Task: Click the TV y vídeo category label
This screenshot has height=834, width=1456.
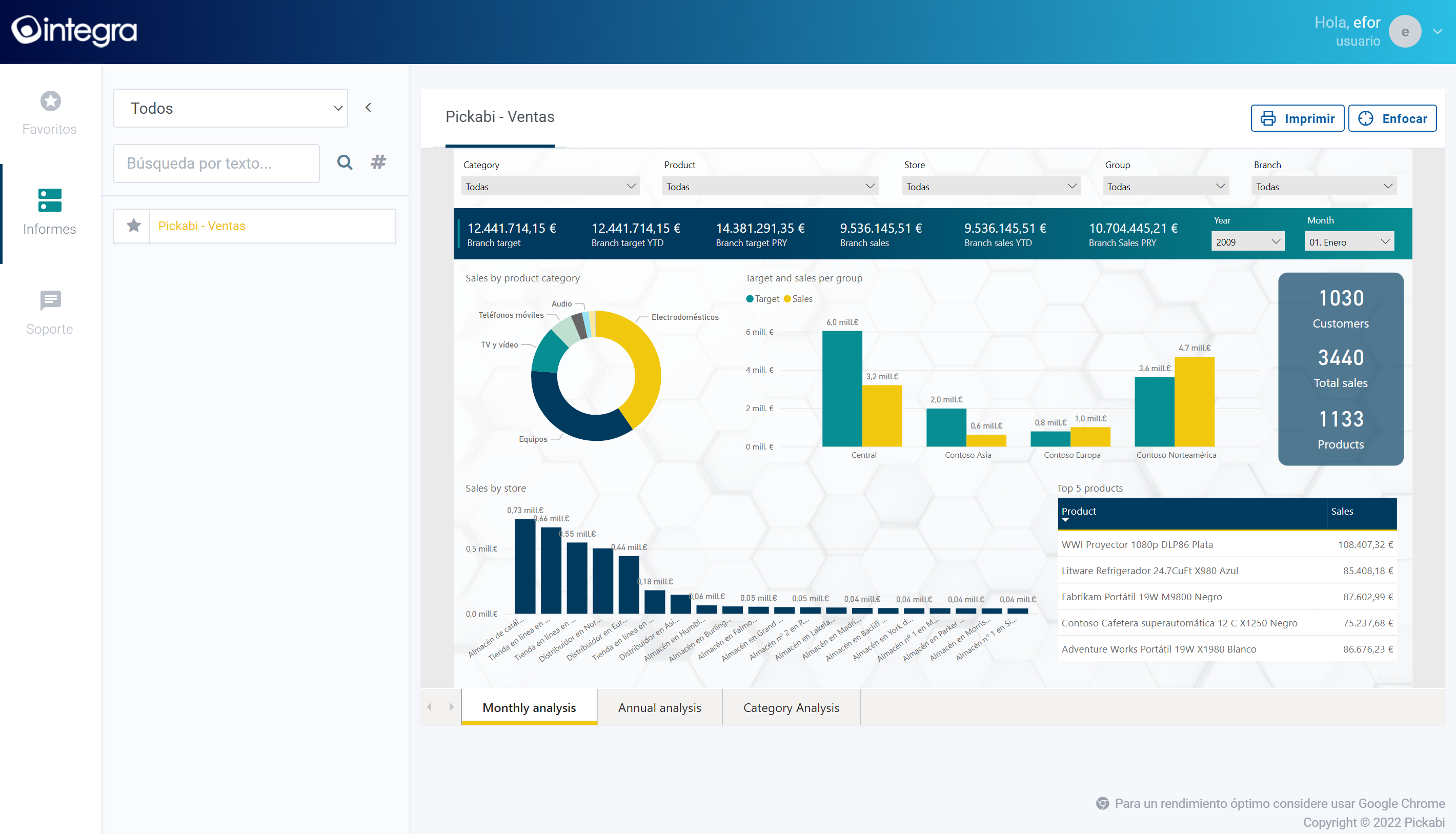Action: (x=499, y=344)
